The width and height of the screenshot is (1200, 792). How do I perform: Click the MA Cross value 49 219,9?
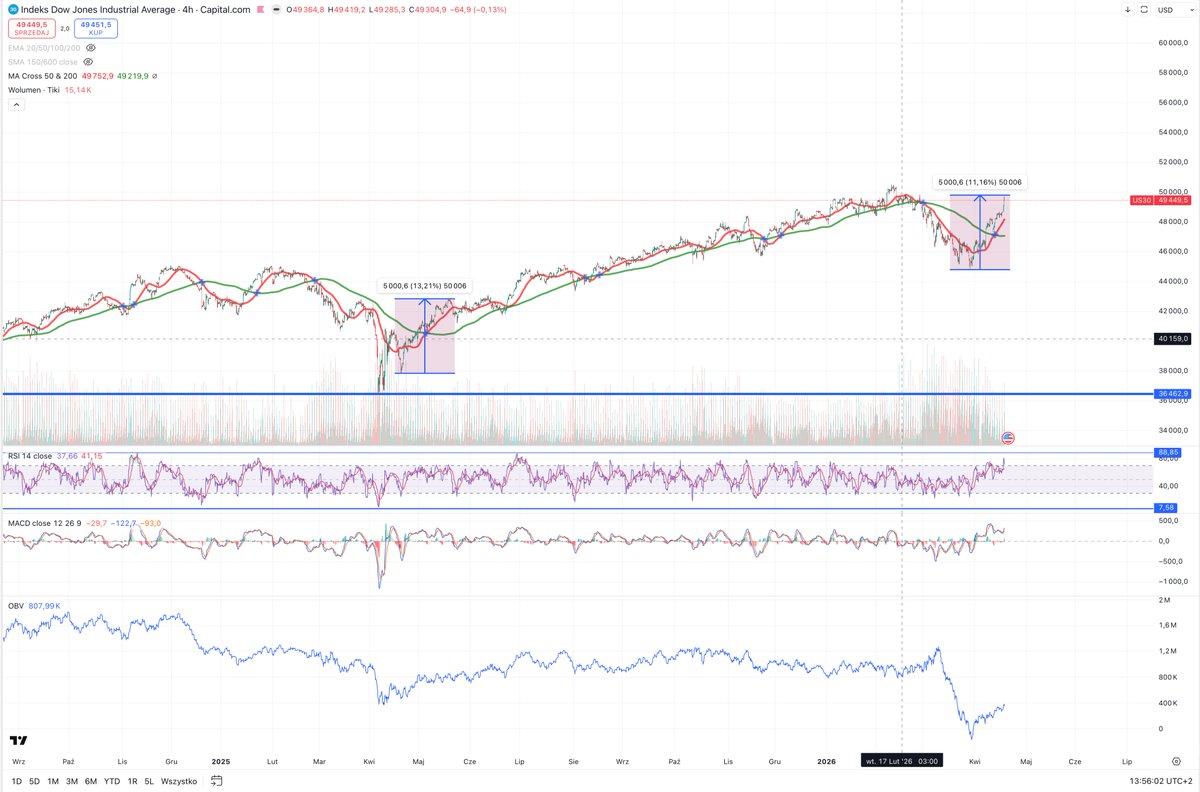[131, 75]
